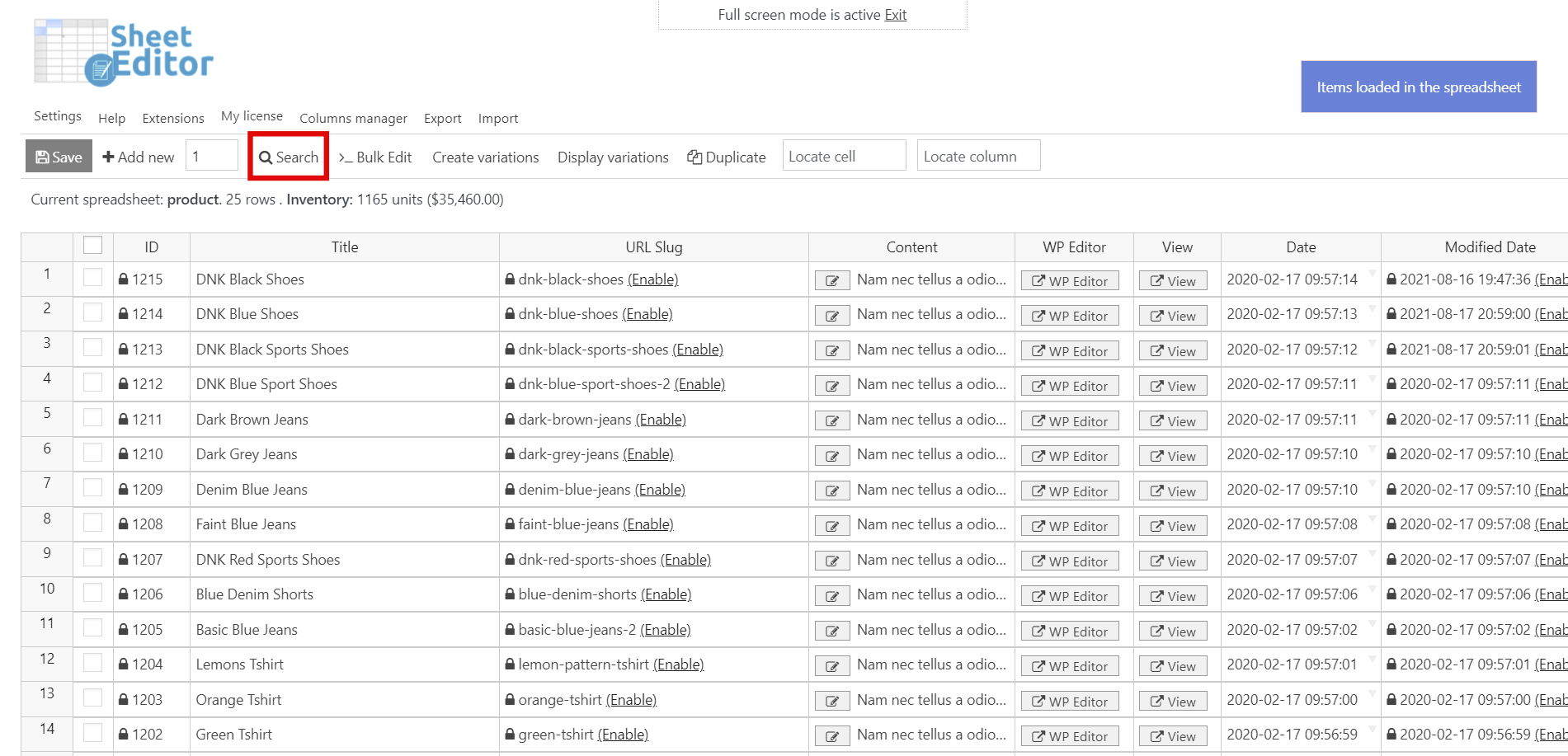Click the View icon for DNK Blue Shoes
1568x756 pixels.
point(1173,315)
